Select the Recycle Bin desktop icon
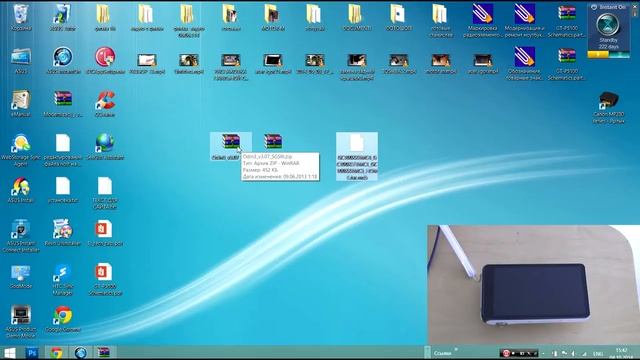 tap(21, 17)
